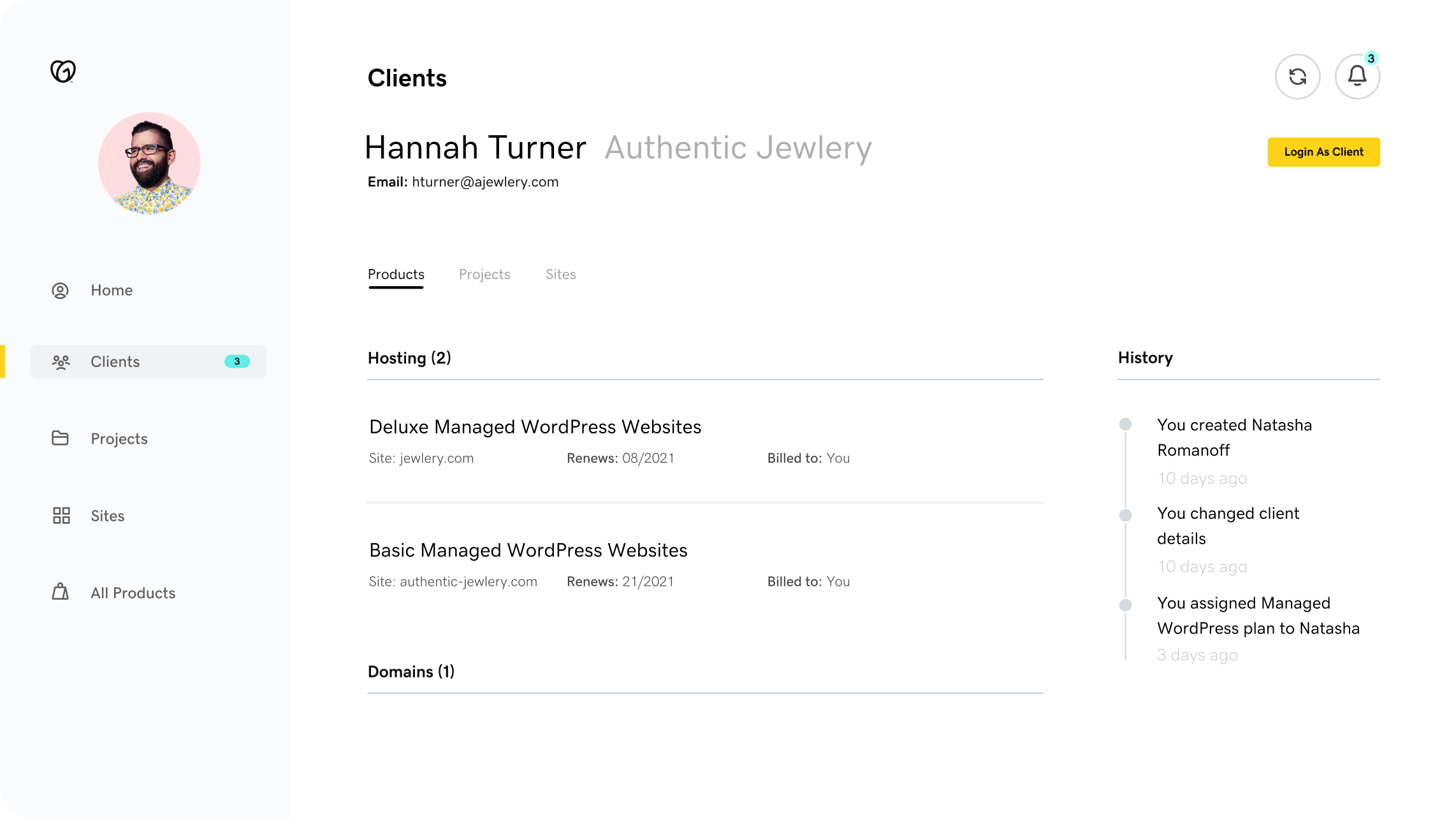Switch to the Projects tab
This screenshot has height=819, width=1456.
tap(484, 275)
